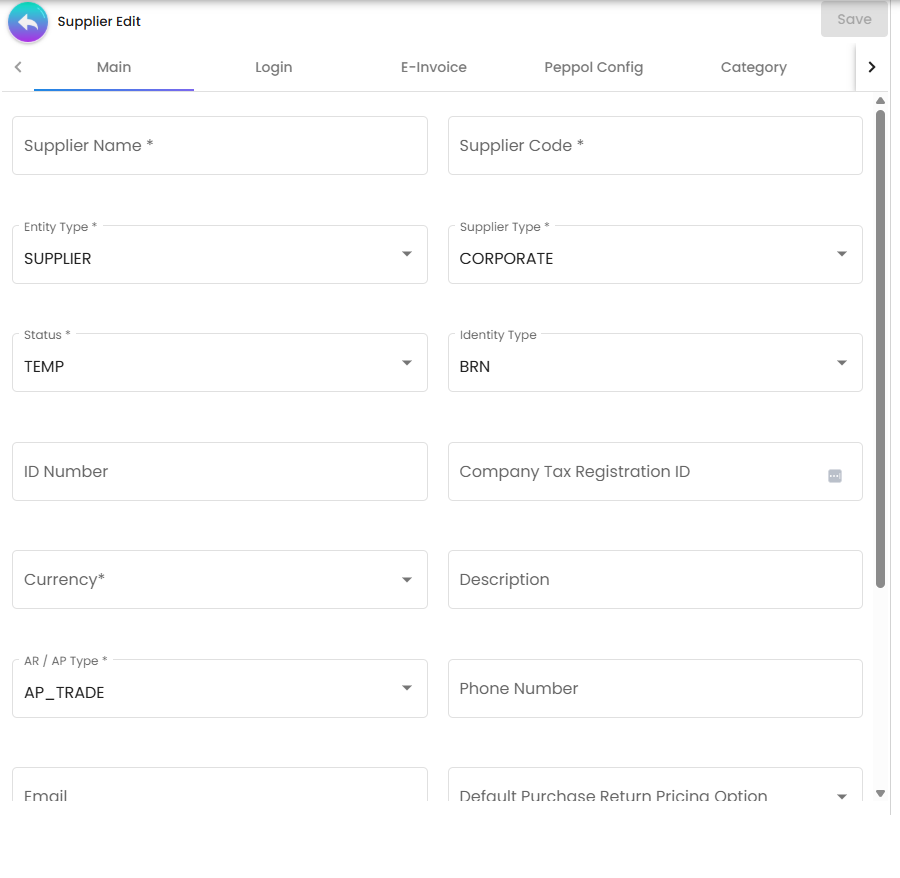
Task: Click the icon inside Company Tax Registration ID field
Action: (834, 475)
